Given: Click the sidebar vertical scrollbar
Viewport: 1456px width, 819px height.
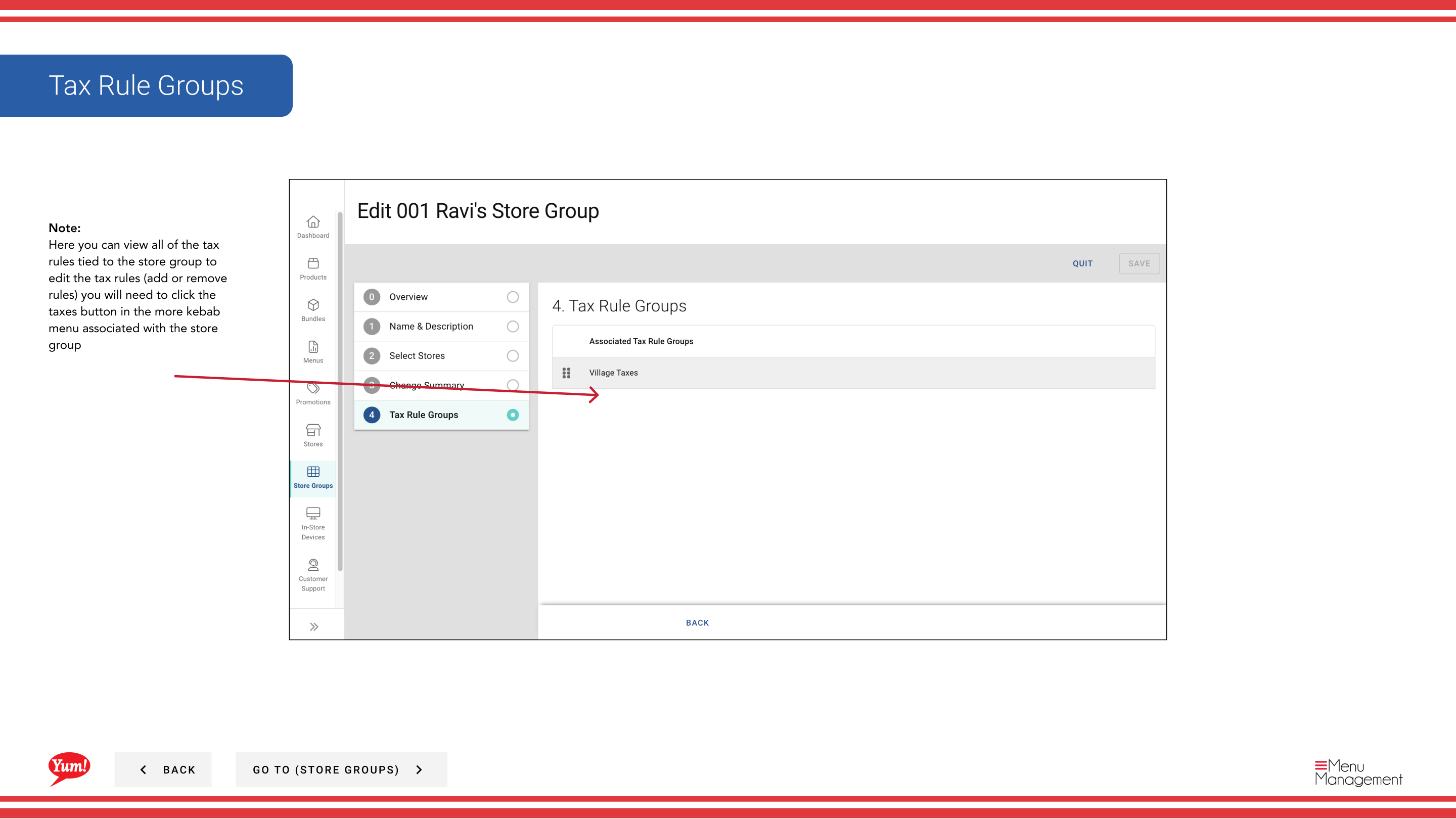Looking at the screenshot, I should pos(340,391).
